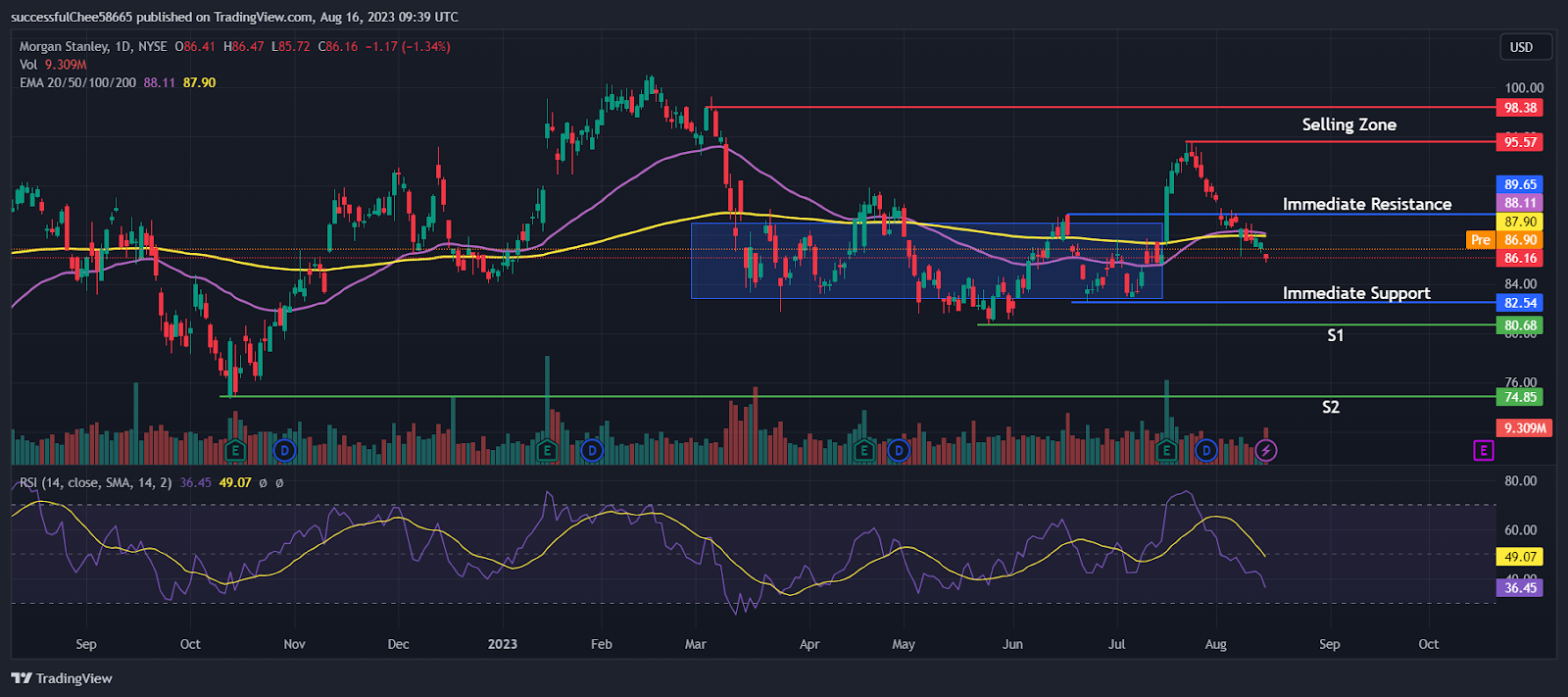Image resolution: width=1568 pixels, height=697 pixels.
Task: Select the 49.07 yellow RSI axis label
Action: coord(1520,557)
